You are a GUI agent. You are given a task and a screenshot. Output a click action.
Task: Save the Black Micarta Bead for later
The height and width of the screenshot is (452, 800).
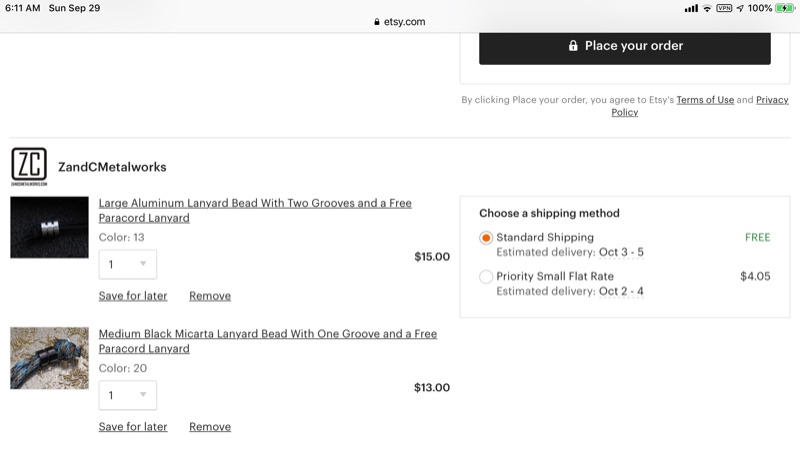[x=133, y=427]
